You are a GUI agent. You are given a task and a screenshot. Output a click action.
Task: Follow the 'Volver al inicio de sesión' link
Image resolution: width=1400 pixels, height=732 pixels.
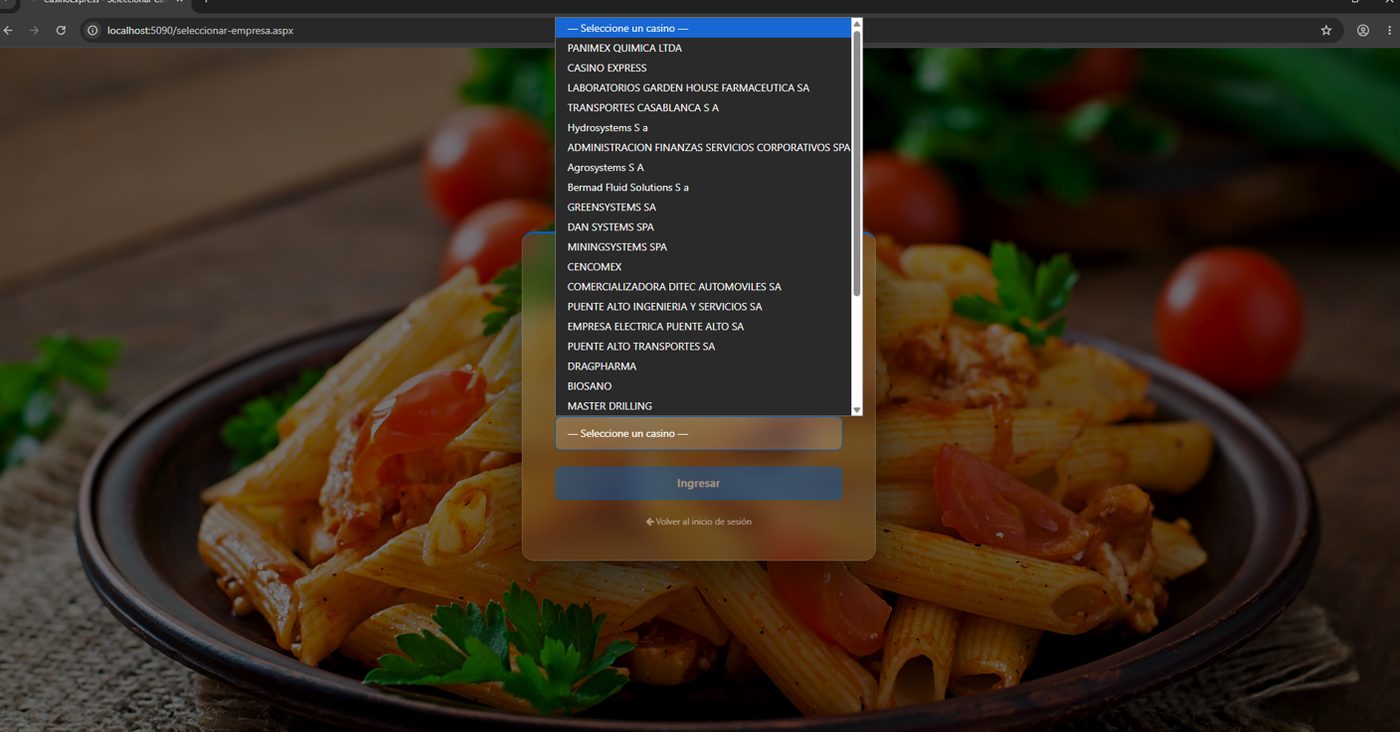point(698,522)
